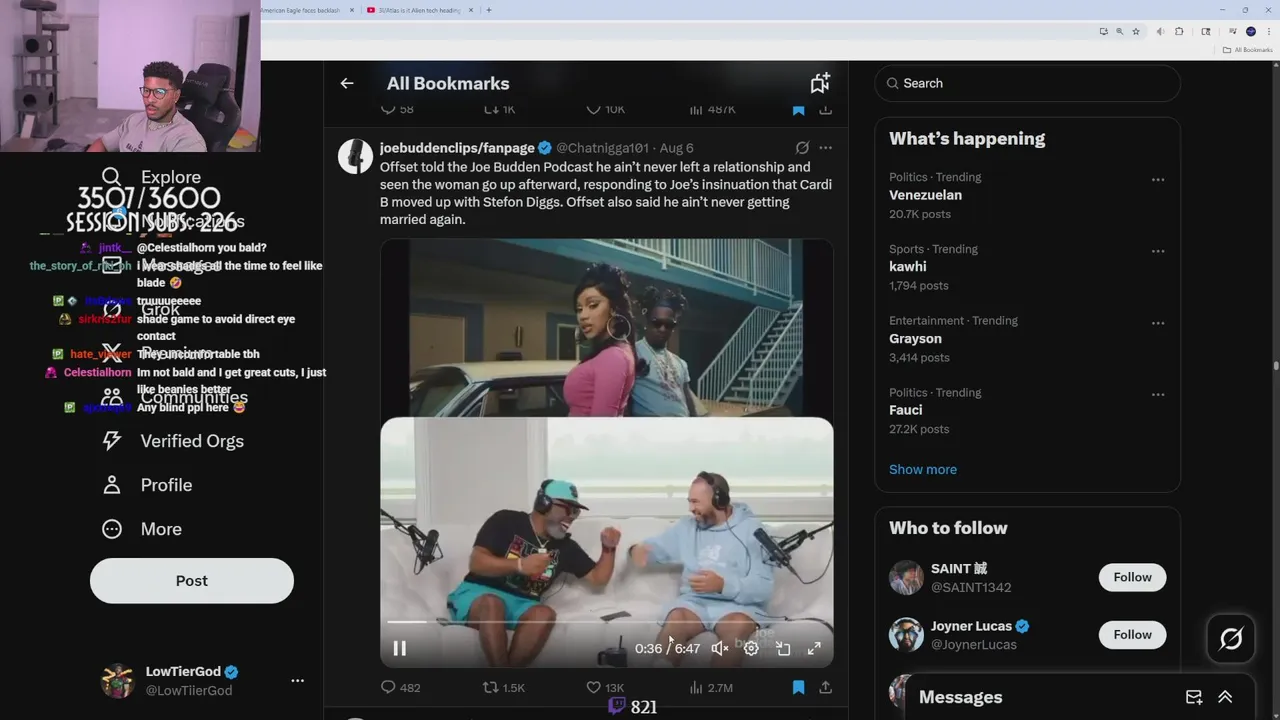Open More menu in sidebar
Screen dimensions: 1280x720
tap(141, 529)
